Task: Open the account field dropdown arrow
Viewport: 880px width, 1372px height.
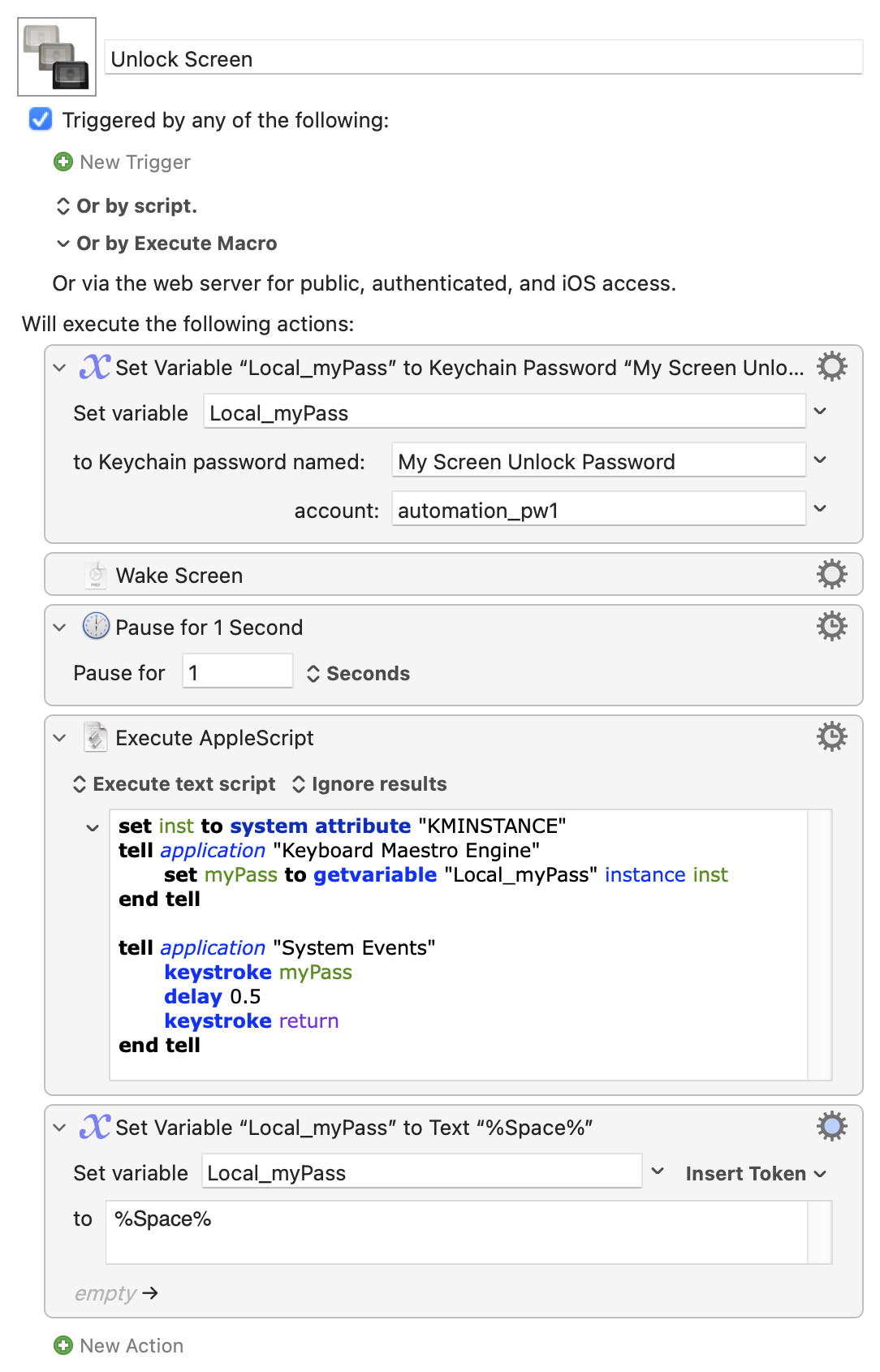Action: (820, 509)
